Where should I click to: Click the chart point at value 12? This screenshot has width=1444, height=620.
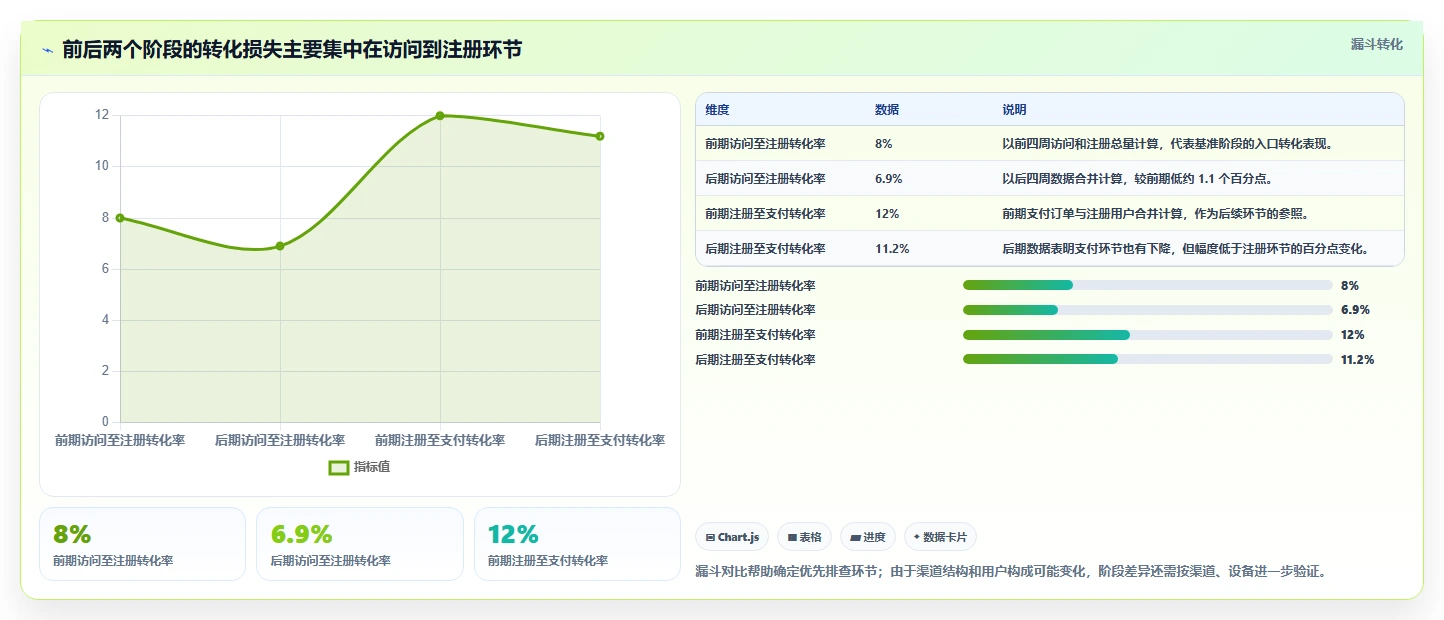440,115
